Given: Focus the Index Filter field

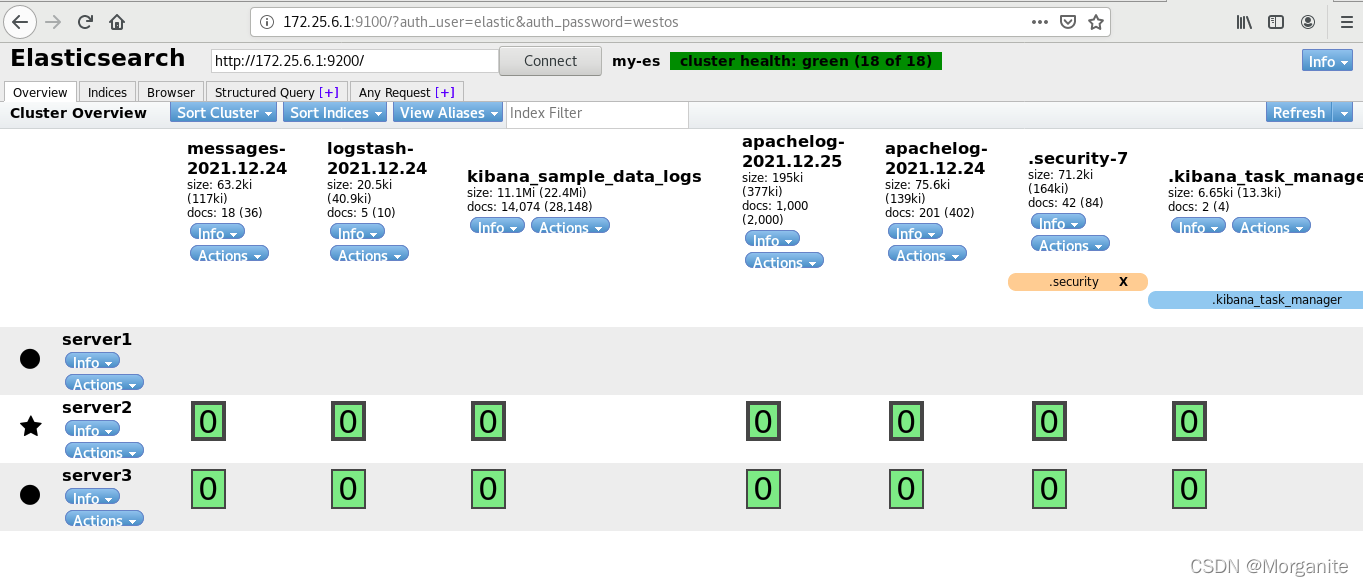Looking at the screenshot, I should tap(597, 114).
